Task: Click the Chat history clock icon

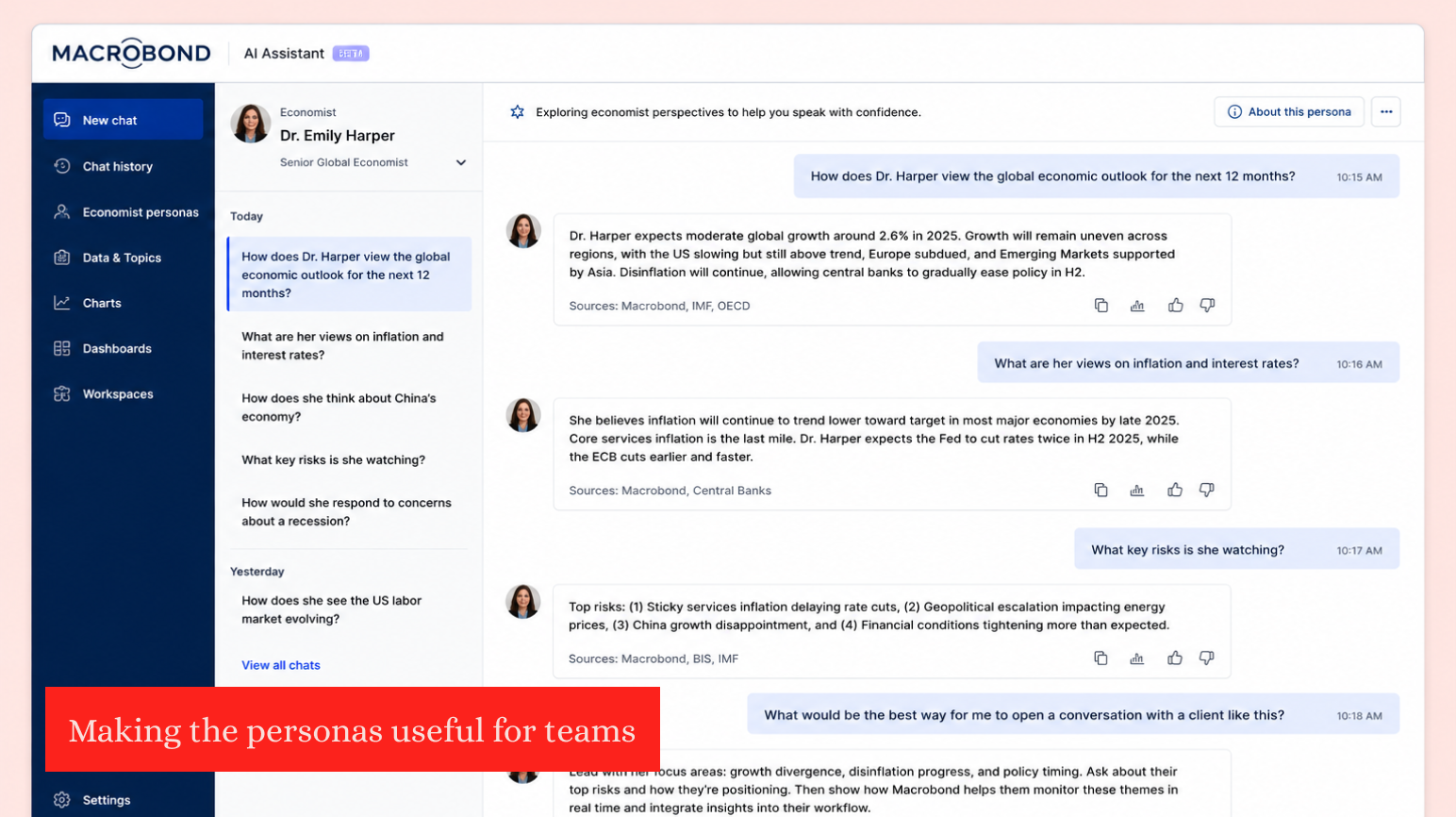Action: coord(62,166)
